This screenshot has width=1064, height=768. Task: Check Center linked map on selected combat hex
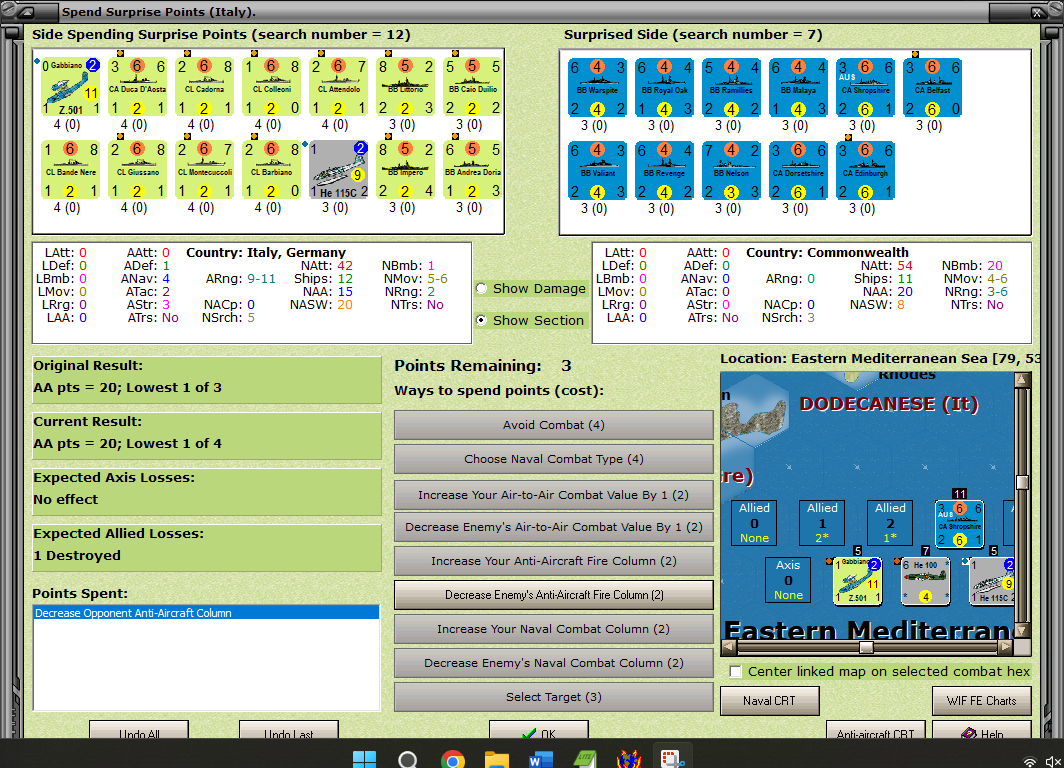(x=736, y=672)
